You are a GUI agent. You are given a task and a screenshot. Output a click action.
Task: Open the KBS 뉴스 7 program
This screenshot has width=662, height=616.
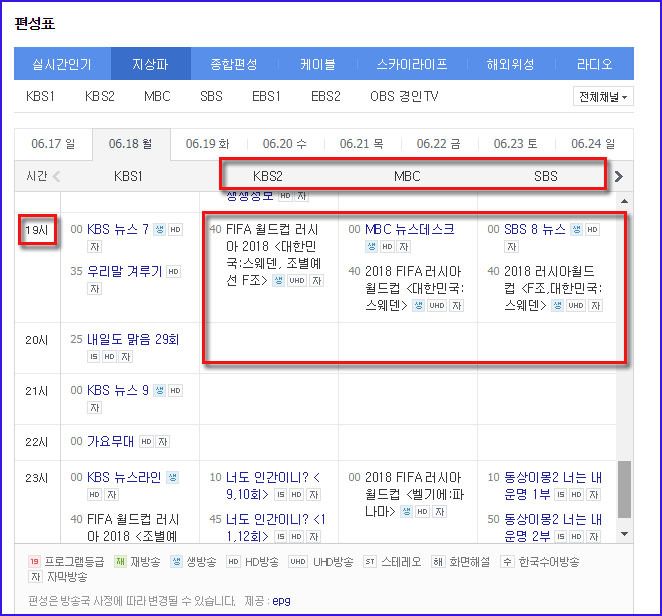118,229
